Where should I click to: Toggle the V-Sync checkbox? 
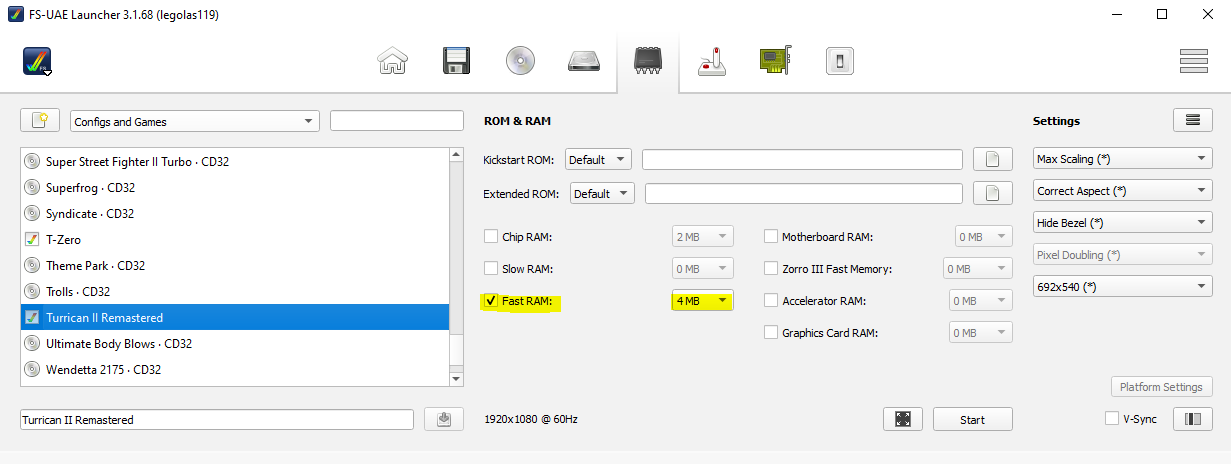coord(1112,419)
